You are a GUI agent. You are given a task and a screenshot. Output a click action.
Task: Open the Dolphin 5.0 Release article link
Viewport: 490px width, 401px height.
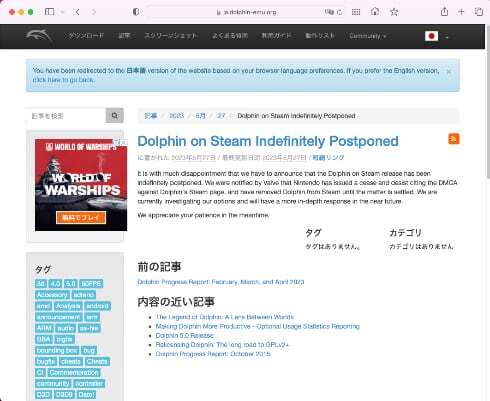[184, 335]
